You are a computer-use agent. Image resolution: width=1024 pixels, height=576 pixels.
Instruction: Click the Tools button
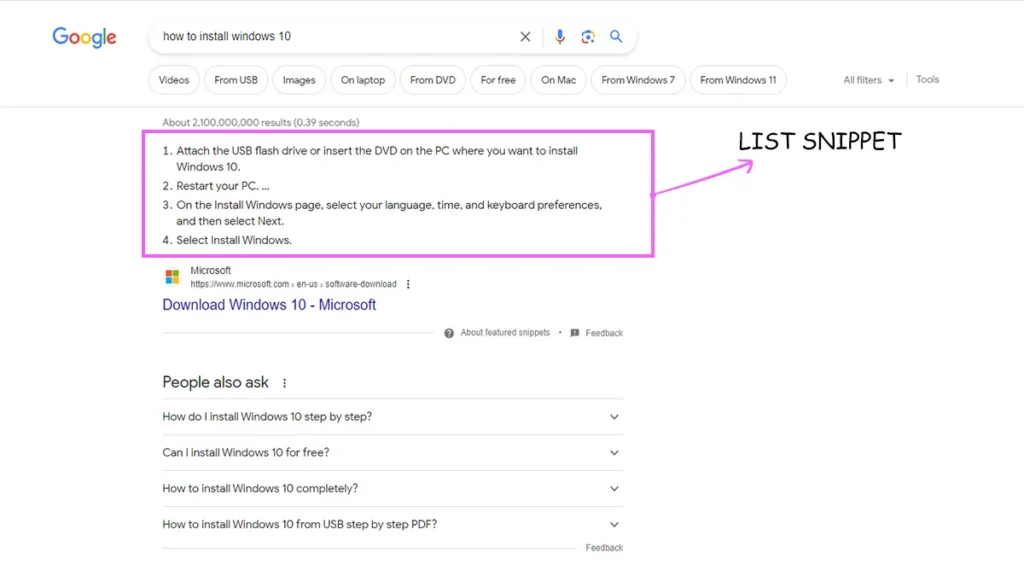coord(927,79)
